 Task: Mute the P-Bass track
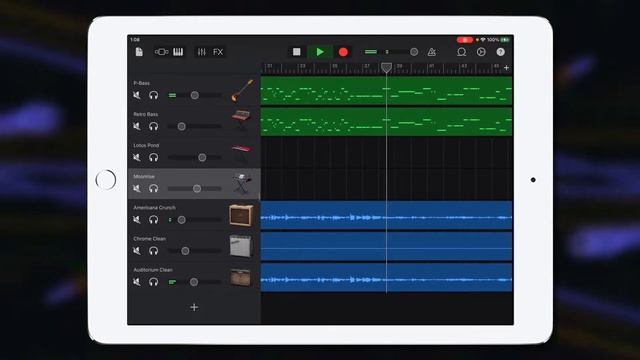click(137, 95)
